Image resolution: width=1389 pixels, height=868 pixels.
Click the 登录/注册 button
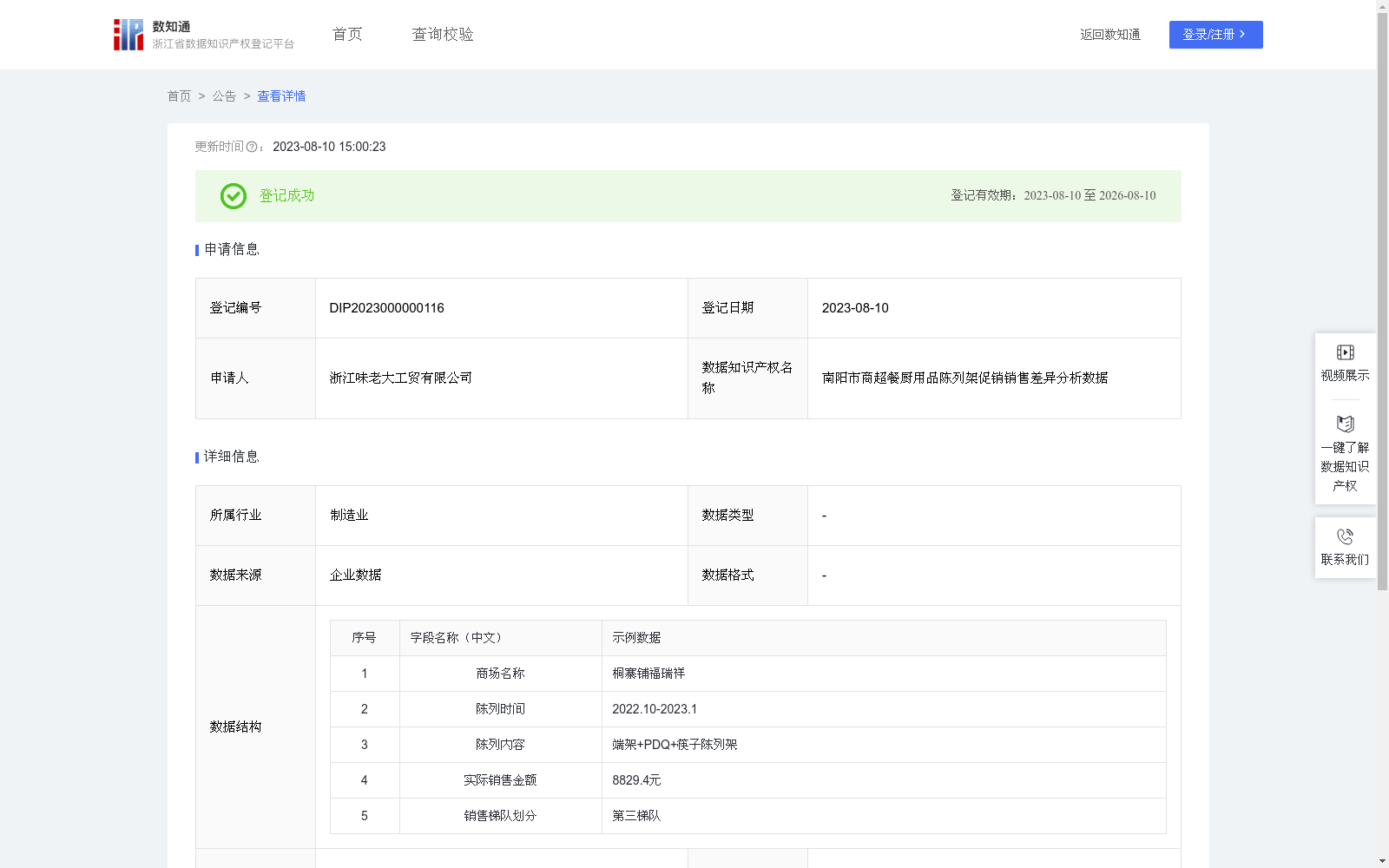[x=1215, y=35]
